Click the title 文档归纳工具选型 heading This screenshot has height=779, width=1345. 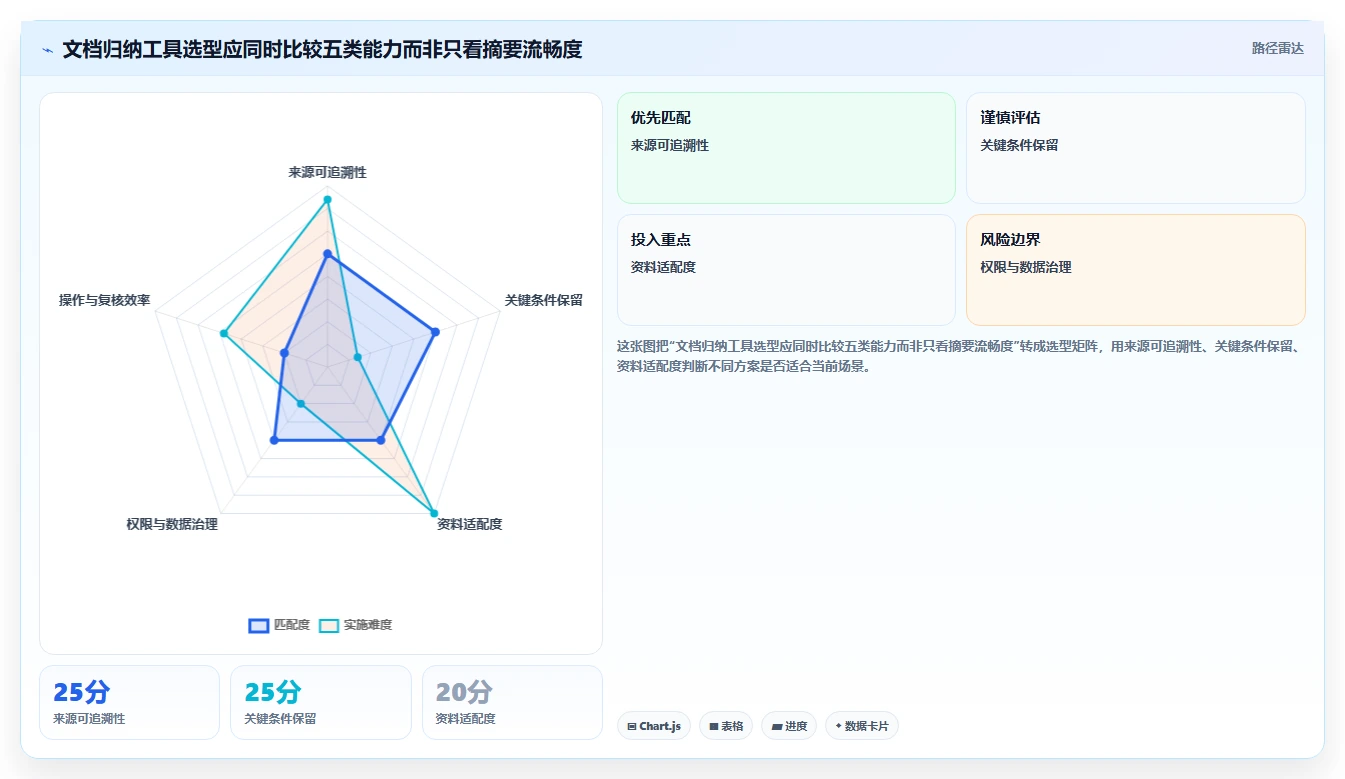pos(322,49)
